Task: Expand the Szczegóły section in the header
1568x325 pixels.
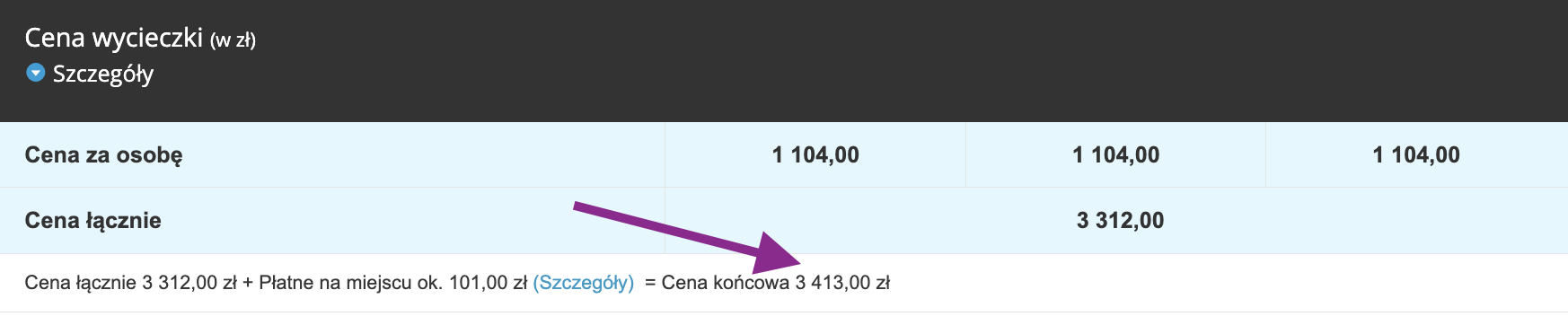Action: point(102,74)
